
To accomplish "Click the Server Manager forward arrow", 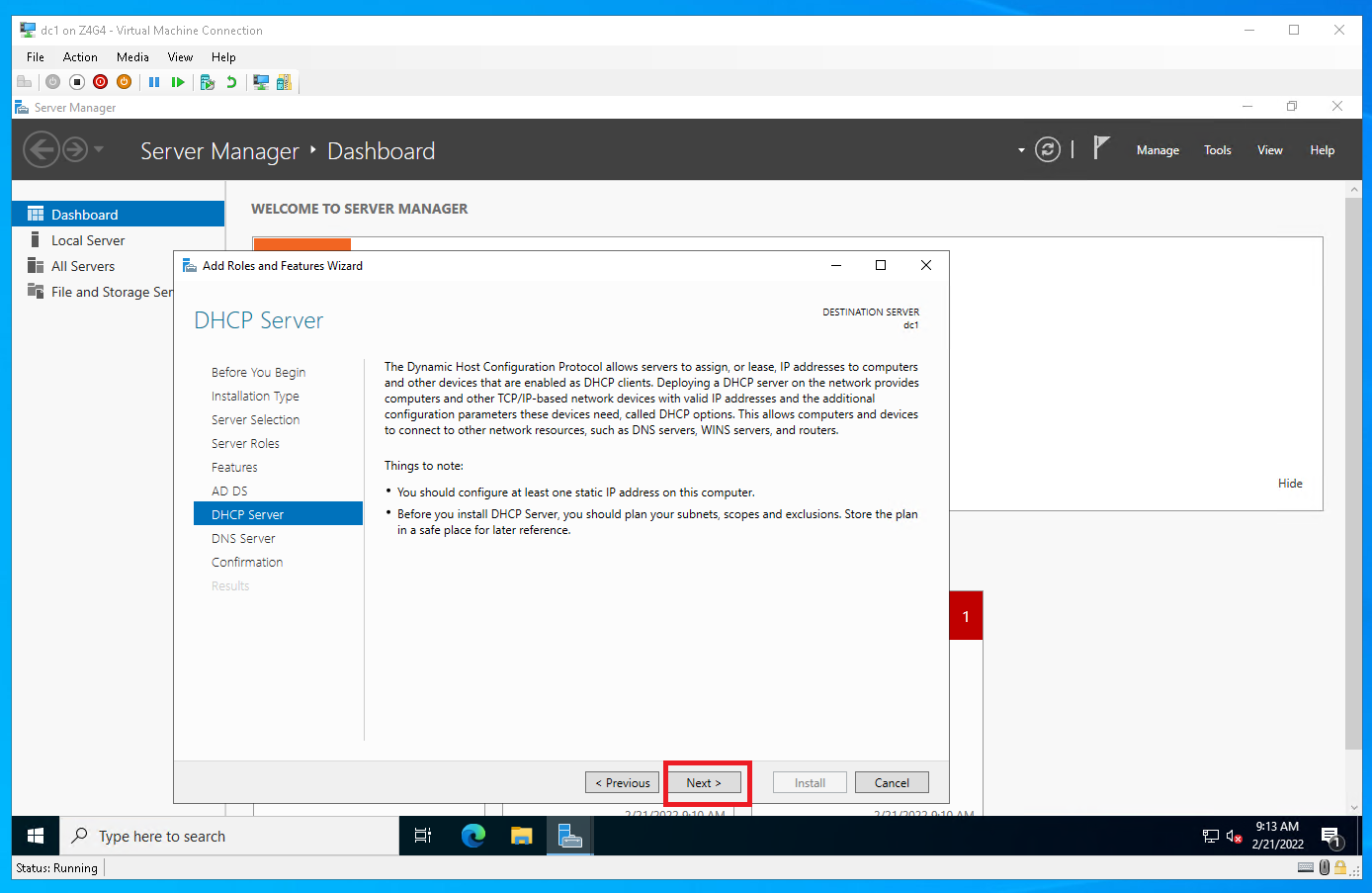I will pyautogui.click(x=75, y=150).
